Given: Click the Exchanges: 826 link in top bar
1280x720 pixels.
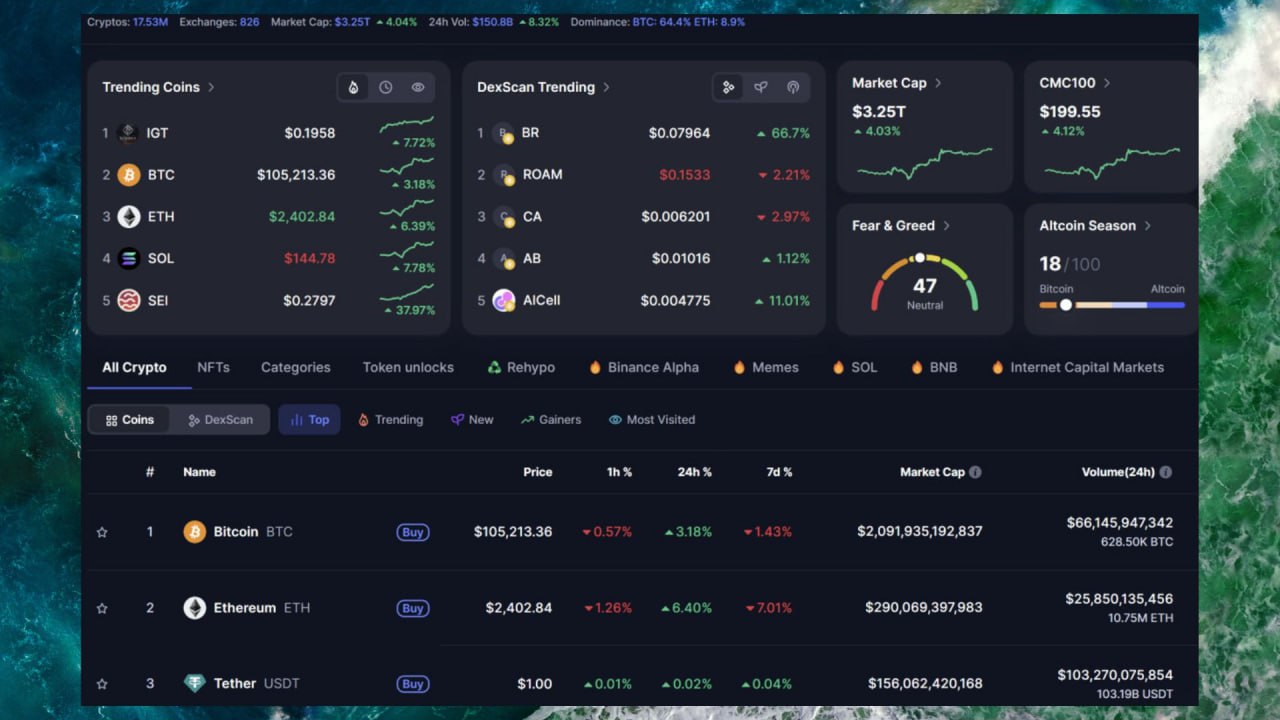Looking at the screenshot, I should click(219, 22).
